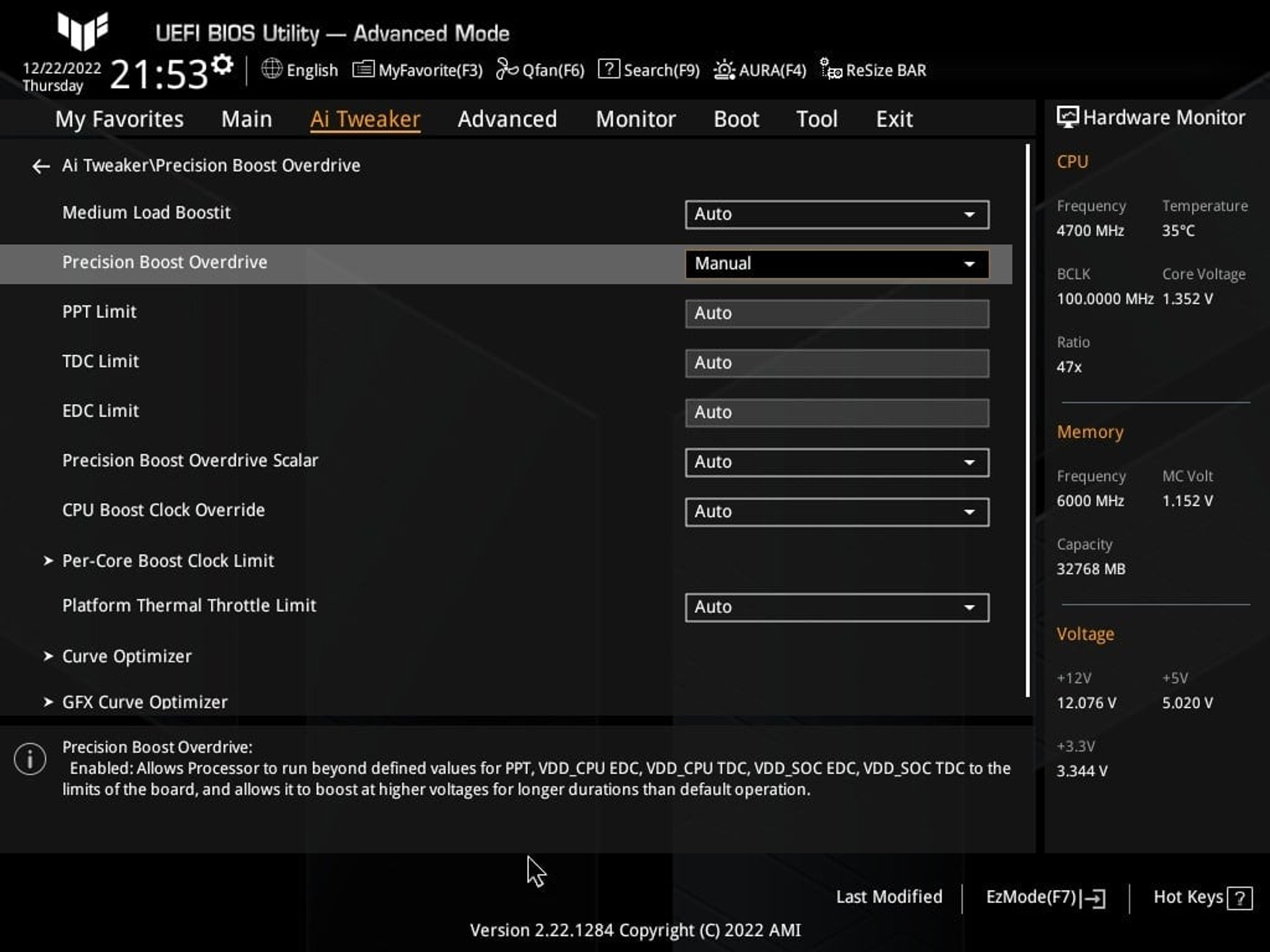This screenshot has width=1270, height=952.
Task: Click the TDC Limit label
Action: pyautogui.click(x=101, y=362)
